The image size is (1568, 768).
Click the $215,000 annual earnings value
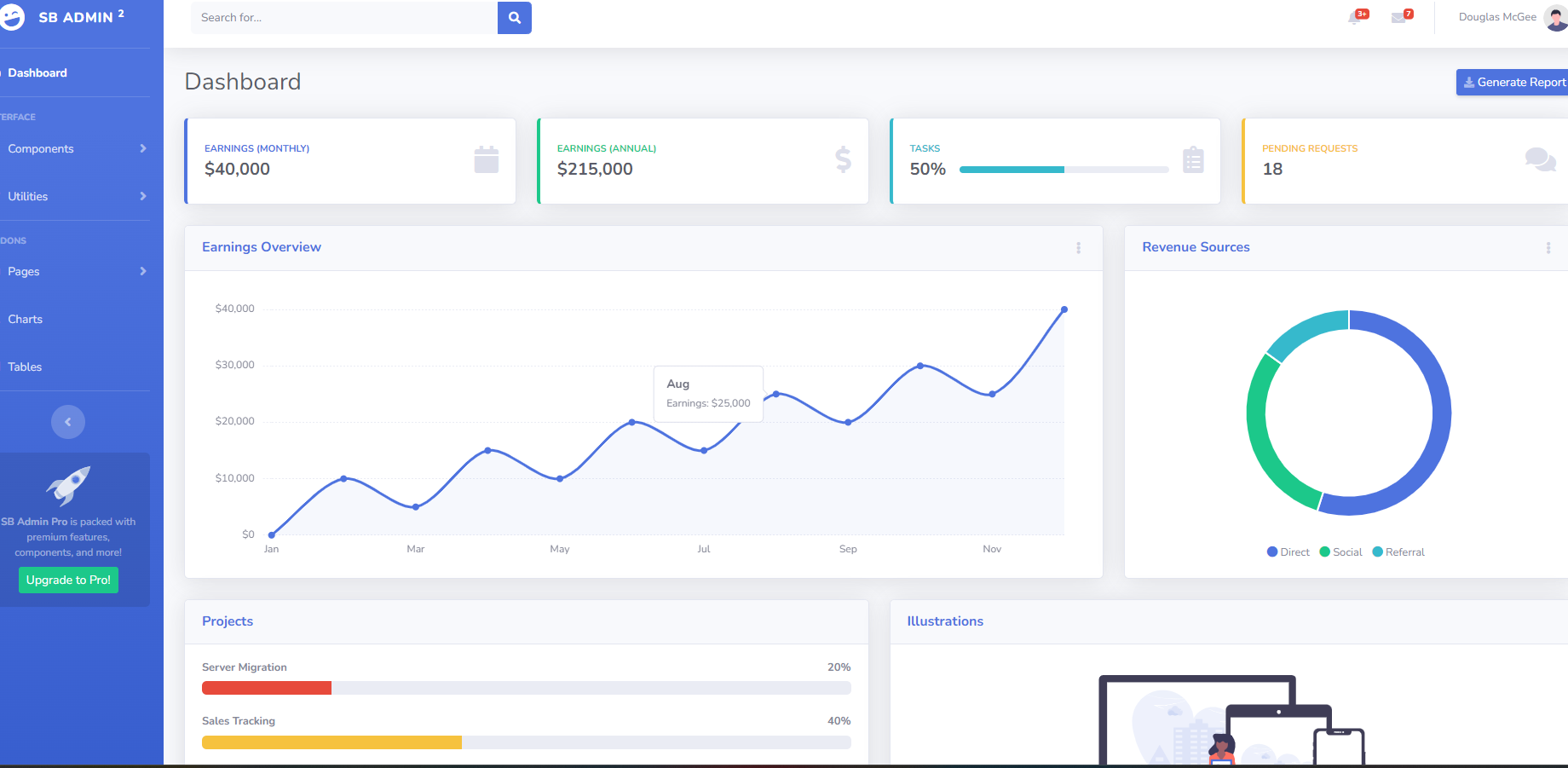pyautogui.click(x=595, y=169)
